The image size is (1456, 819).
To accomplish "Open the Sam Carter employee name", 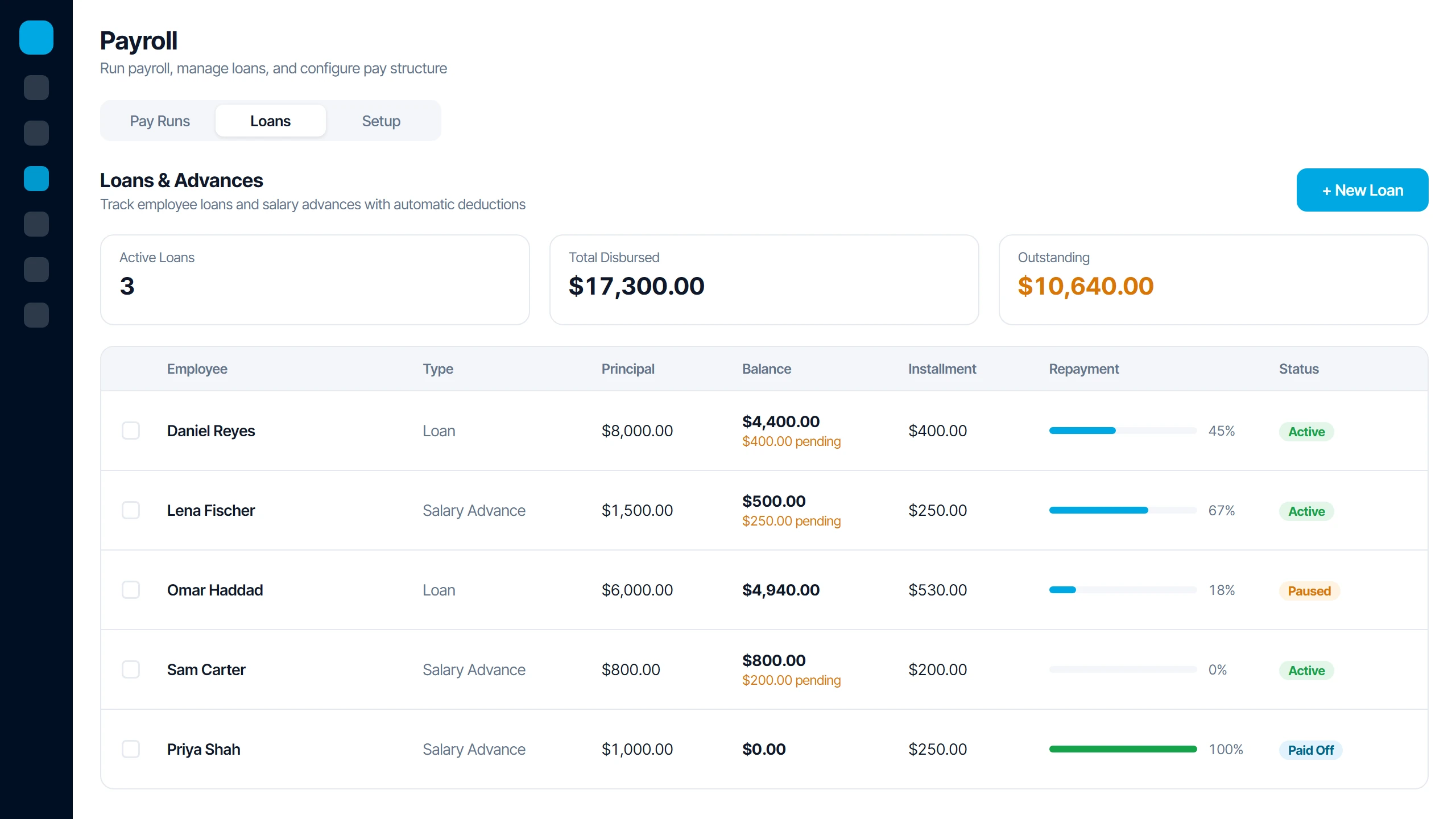I will [206, 669].
